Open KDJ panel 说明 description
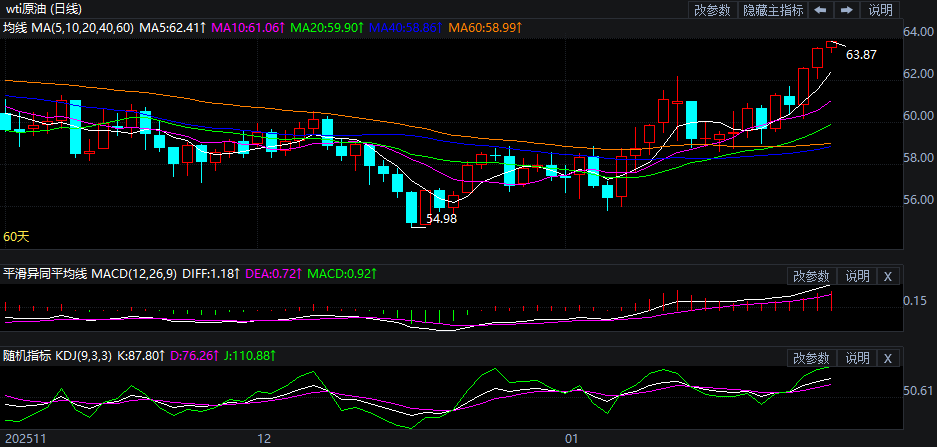937x447 pixels. point(857,358)
